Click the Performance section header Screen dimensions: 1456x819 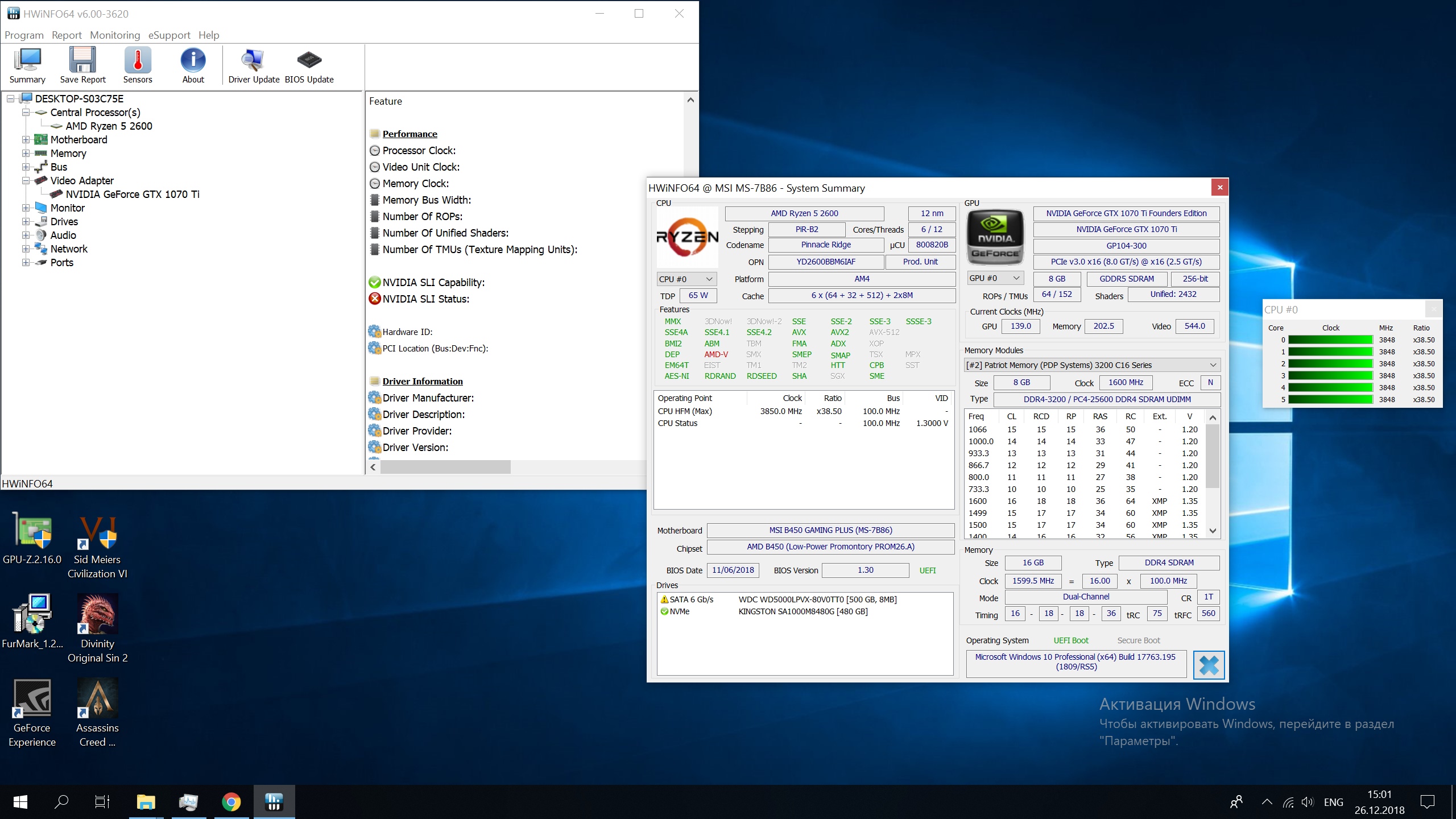[409, 134]
